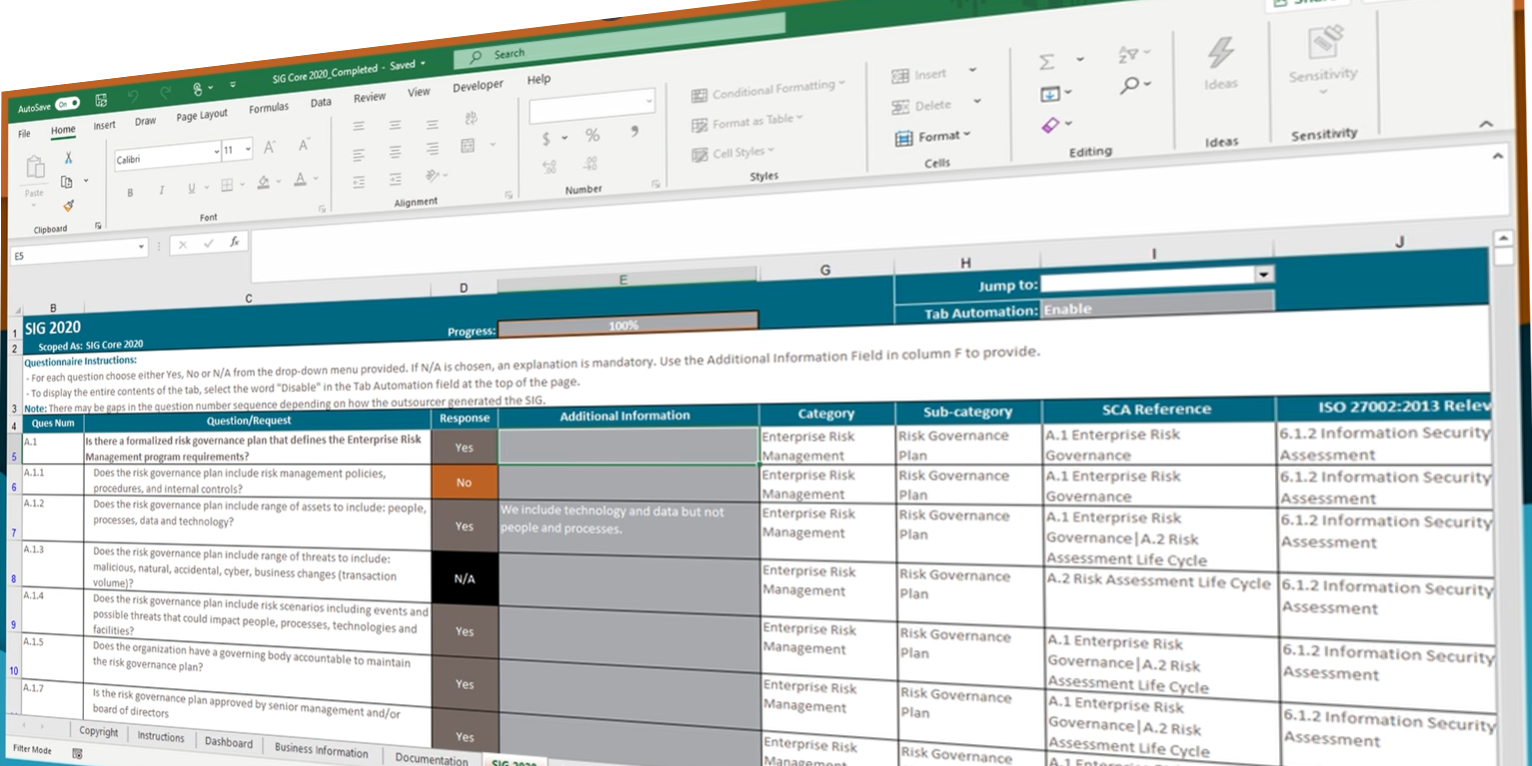Image resolution: width=1532 pixels, height=766 pixels.
Task: Click the Save icon beside AutoSave
Action: coord(101,100)
